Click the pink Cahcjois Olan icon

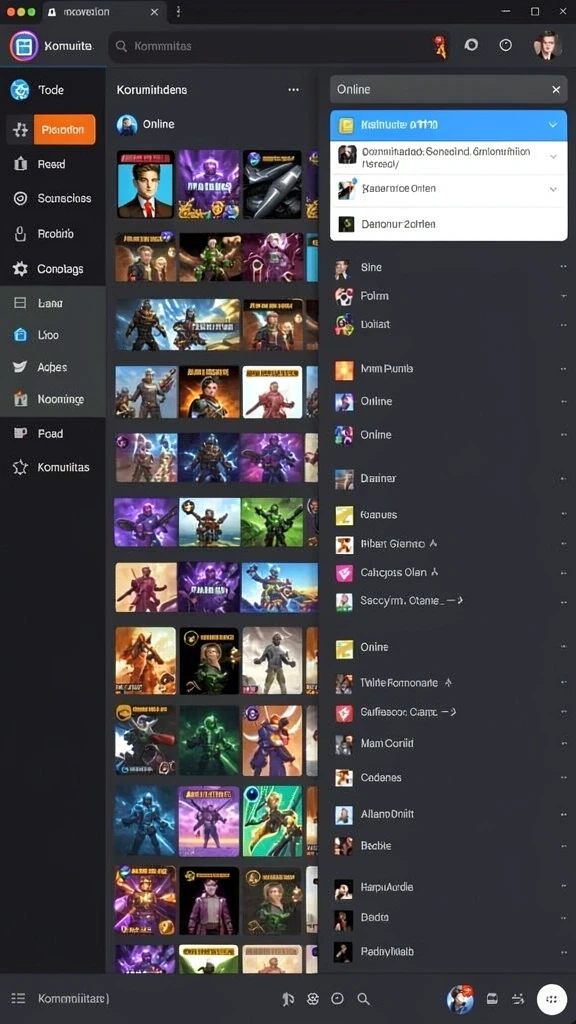click(344, 573)
